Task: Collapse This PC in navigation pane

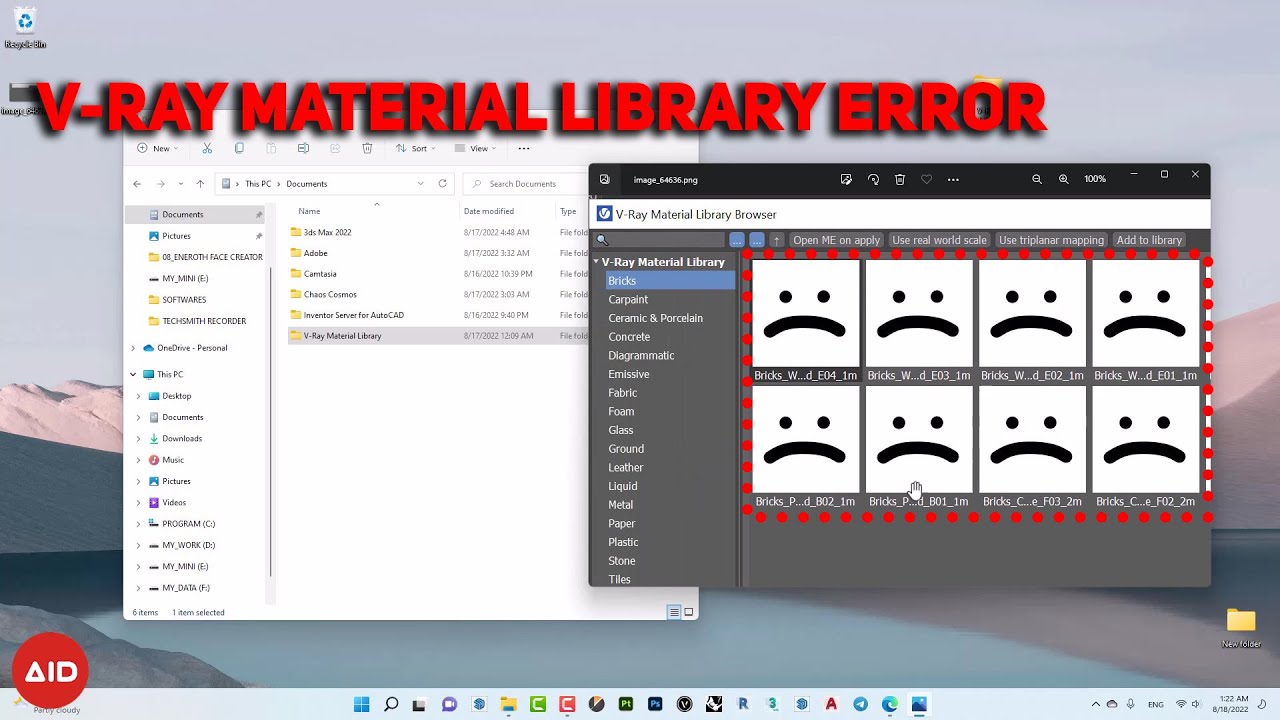Action: [133, 374]
